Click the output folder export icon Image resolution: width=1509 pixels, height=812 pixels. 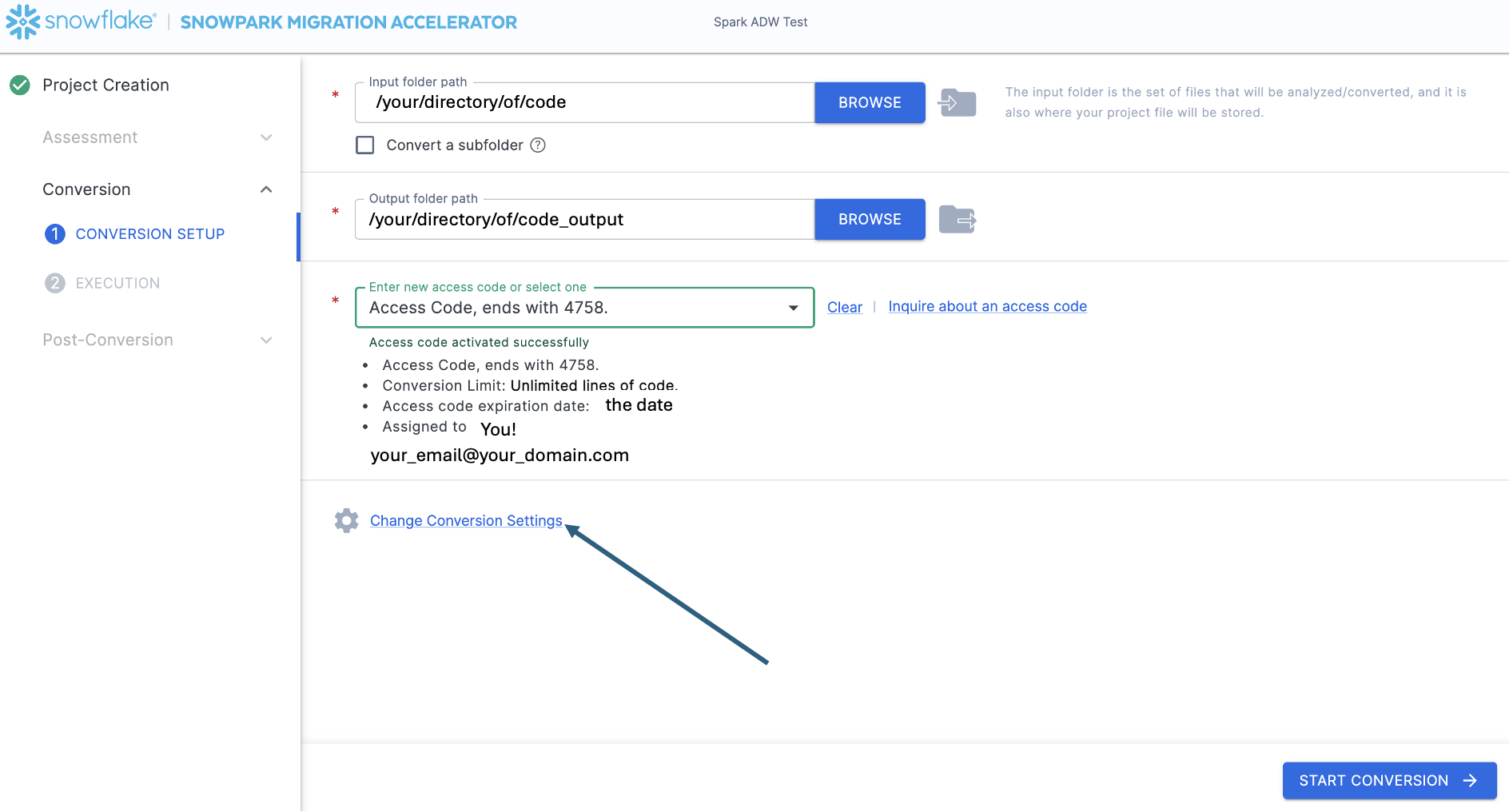pos(957,219)
